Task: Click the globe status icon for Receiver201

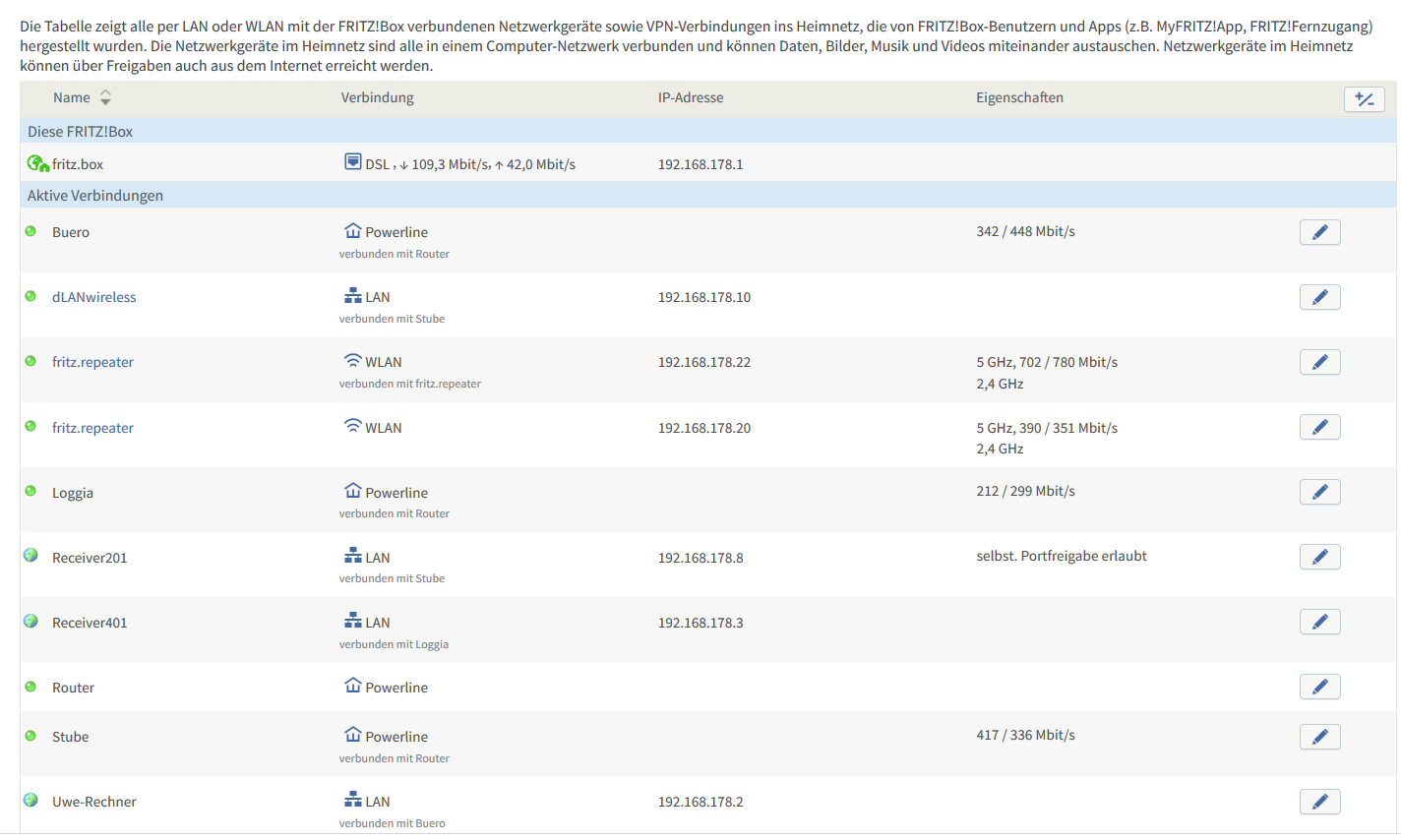Action: tap(30, 556)
